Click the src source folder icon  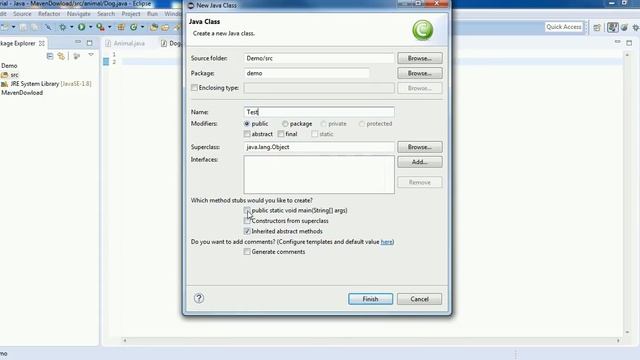click(4, 75)
